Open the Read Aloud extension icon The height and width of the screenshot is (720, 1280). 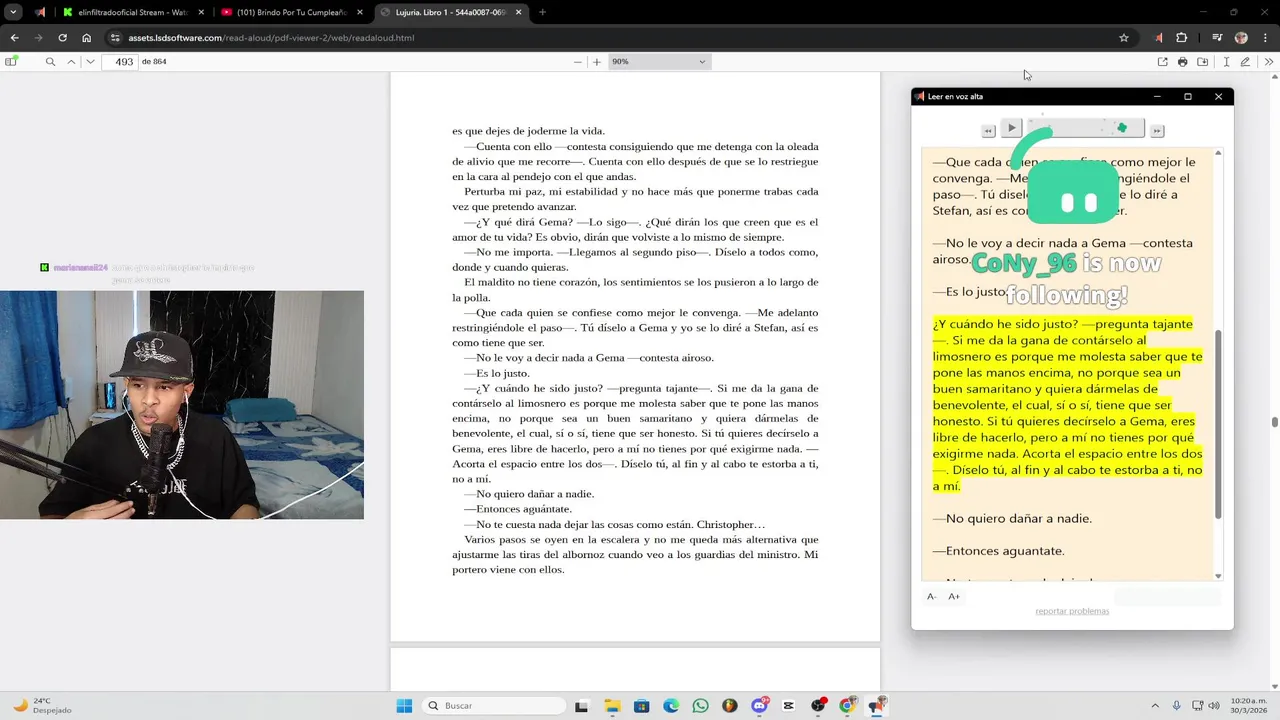coord(1158,38)
